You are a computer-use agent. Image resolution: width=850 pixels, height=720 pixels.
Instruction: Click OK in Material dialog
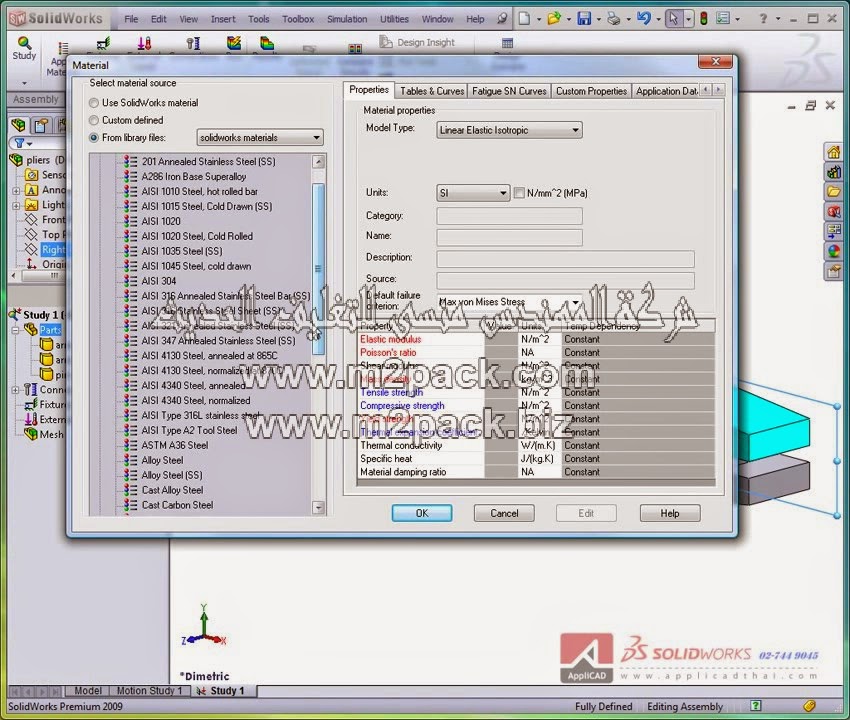[422, 513]
